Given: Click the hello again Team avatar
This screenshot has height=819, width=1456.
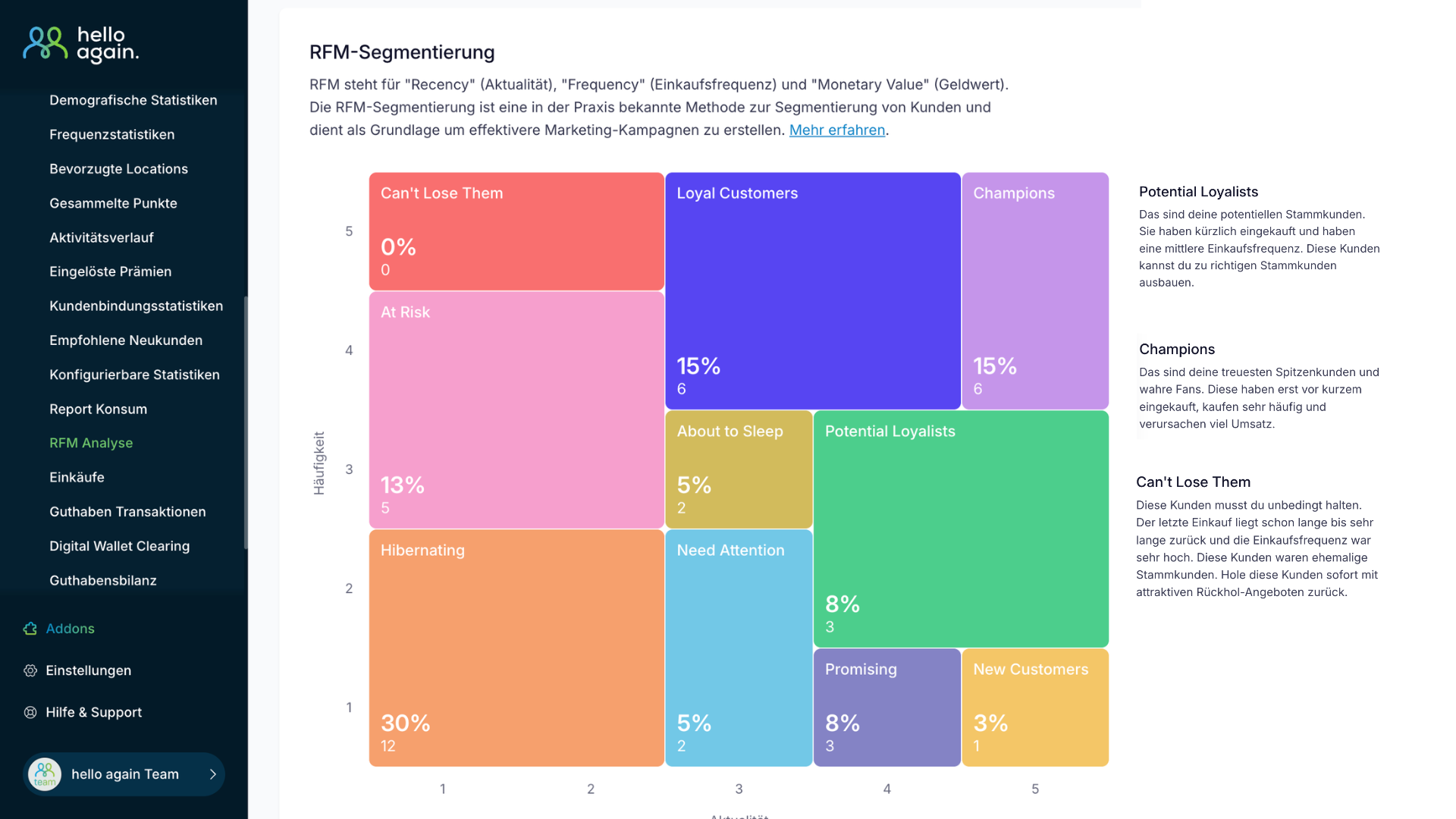Looking at the screenshot, I should tap(45, 774).
